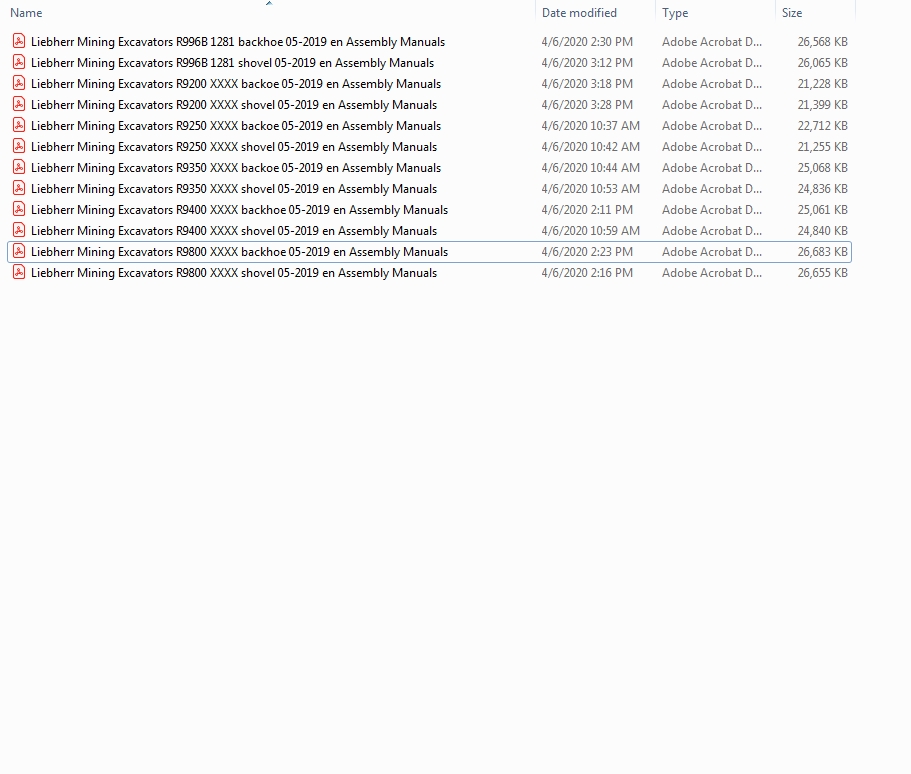Click PDF icon of R9350 XXXX backoe manual
This screenshot has height=774, width=911.
point(19,167)
